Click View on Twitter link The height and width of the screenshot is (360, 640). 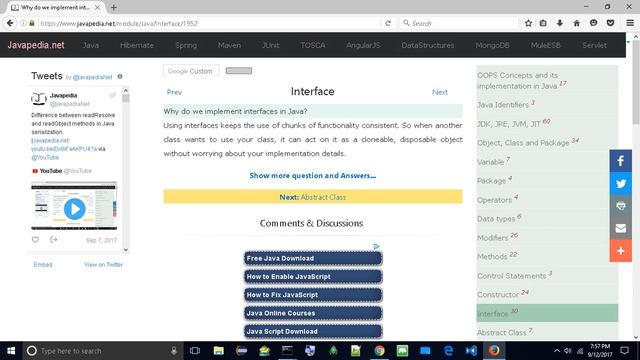(x=103, y=264)
